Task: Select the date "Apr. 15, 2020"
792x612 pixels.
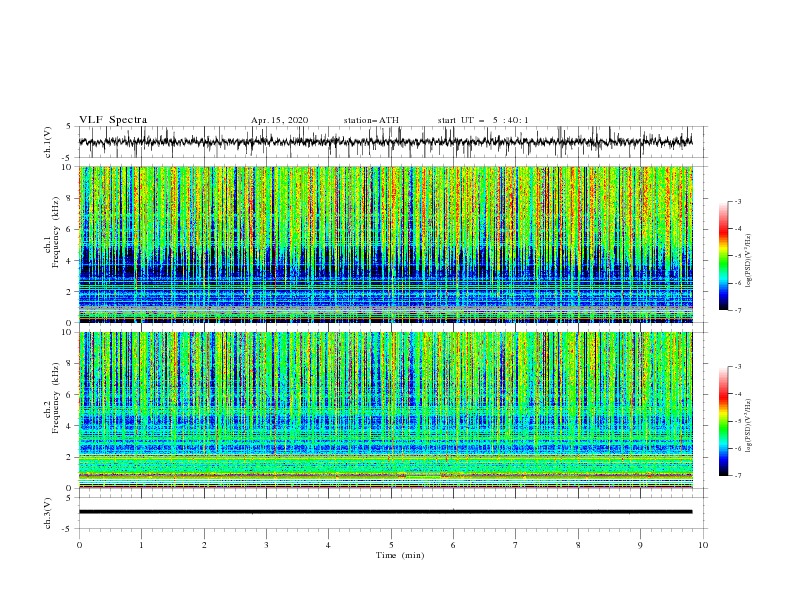Action: 279,120
